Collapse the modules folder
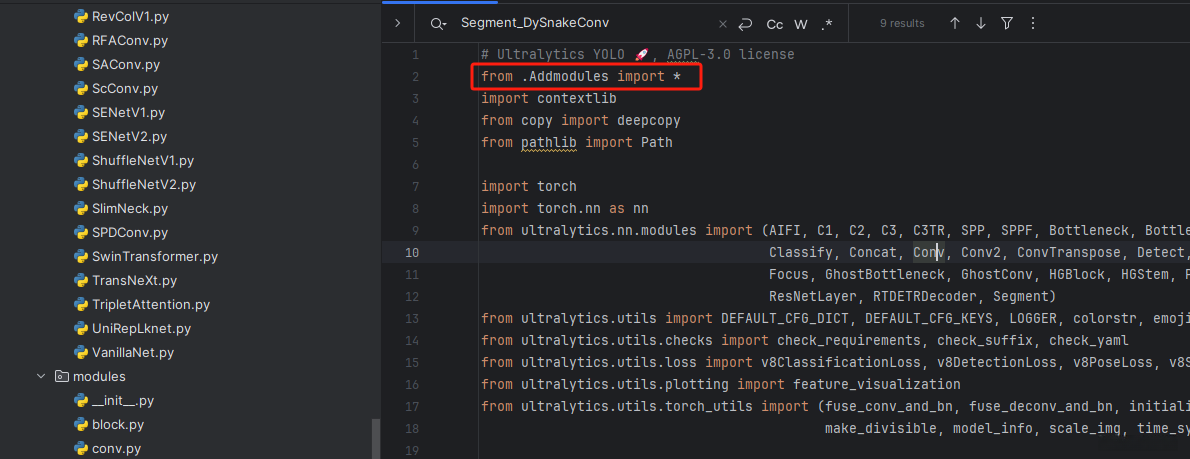 coord(41,377)
